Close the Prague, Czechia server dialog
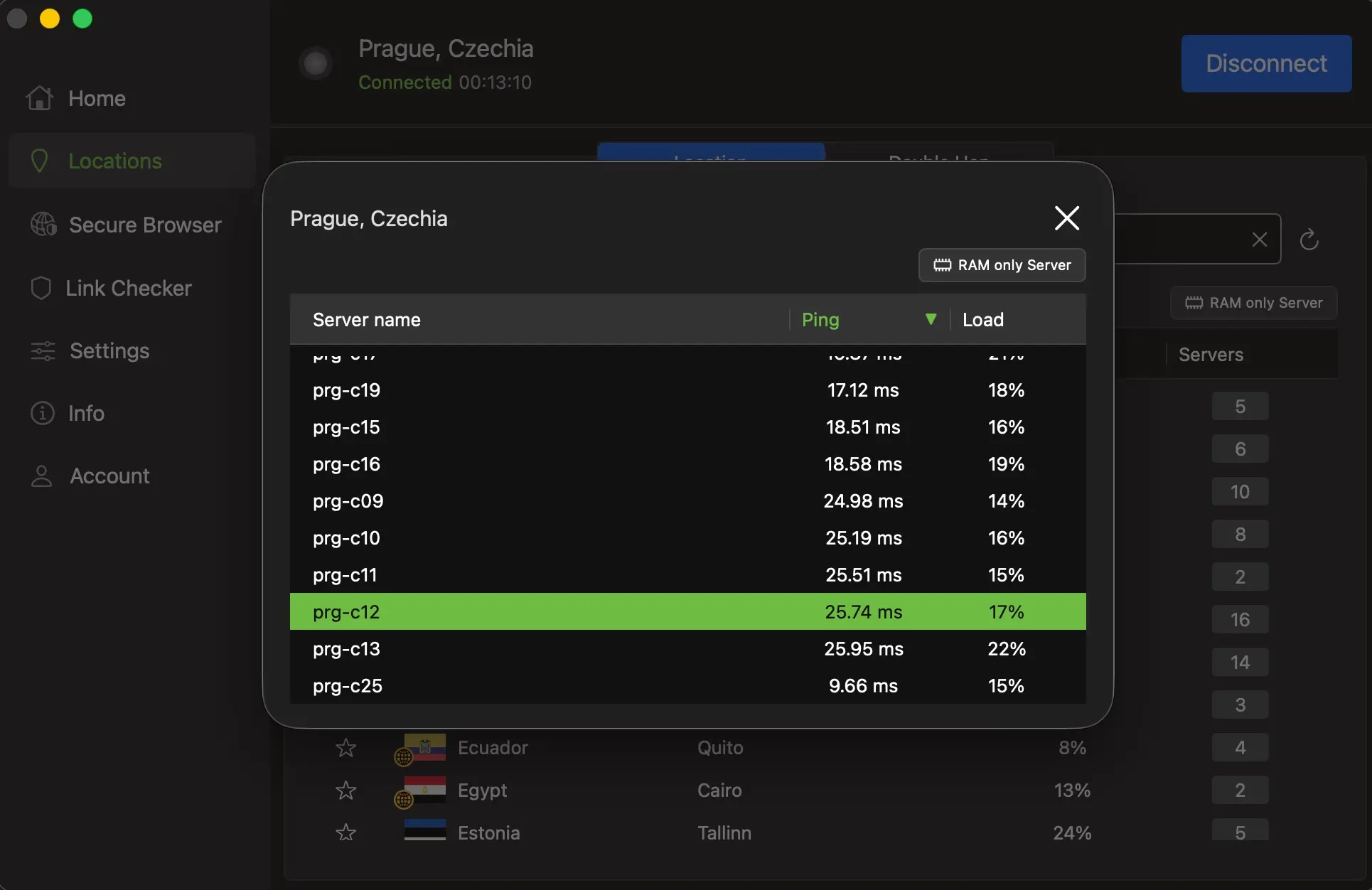The width and height of the screenshot is (1372, 890). coord(1066,218)
